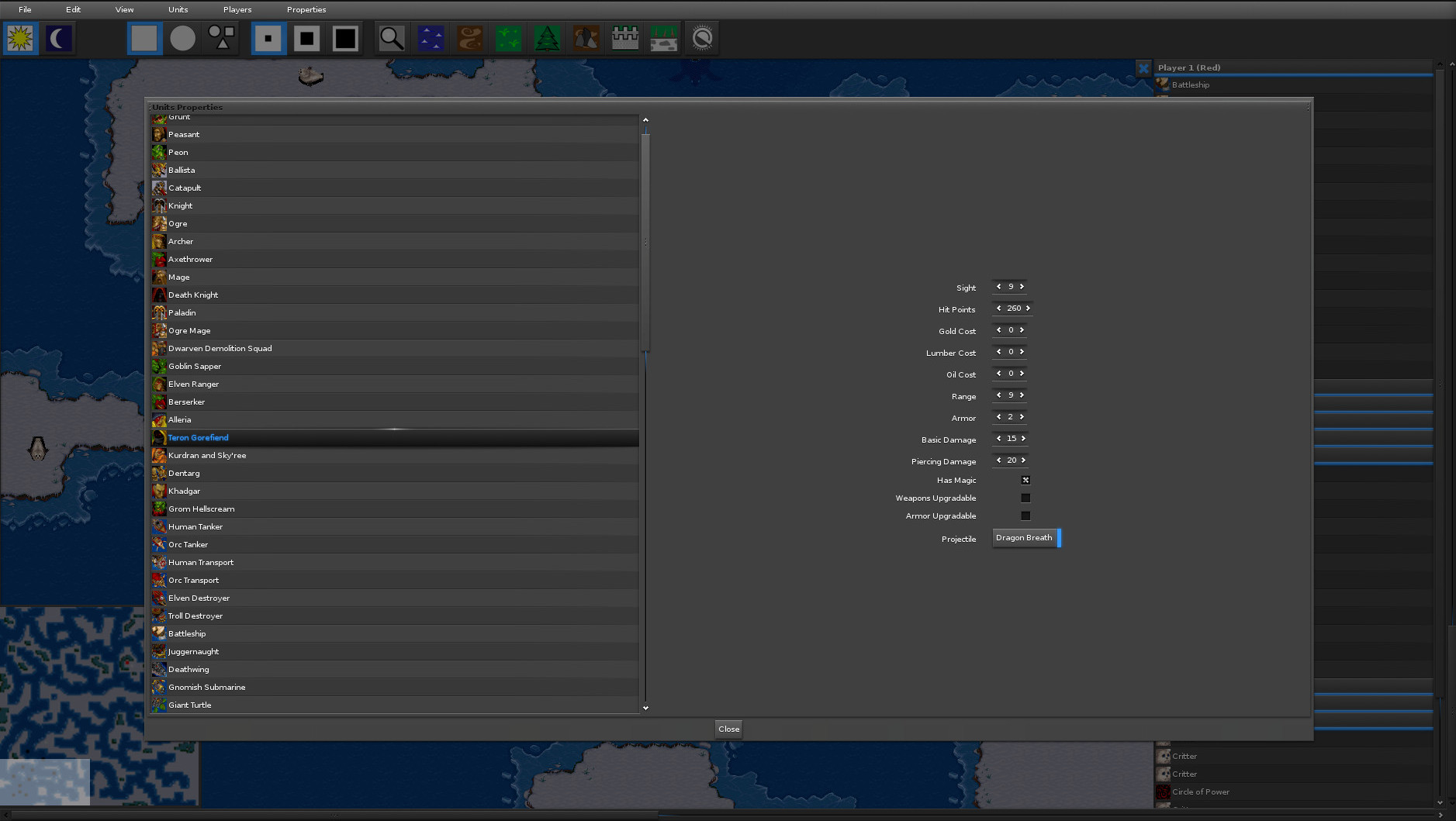Select the wall placement tool

[624, 37]
